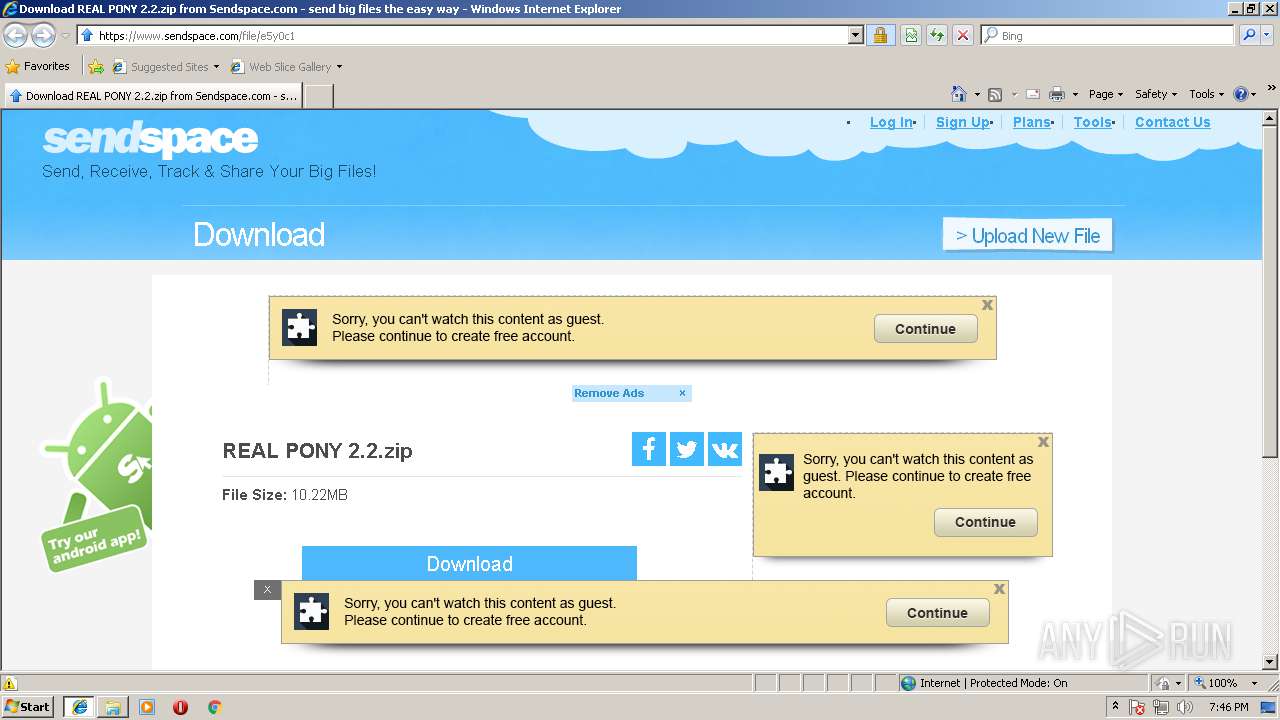Close the grey X ad overlay button
1280x720 pixels.
click(267, 590)
